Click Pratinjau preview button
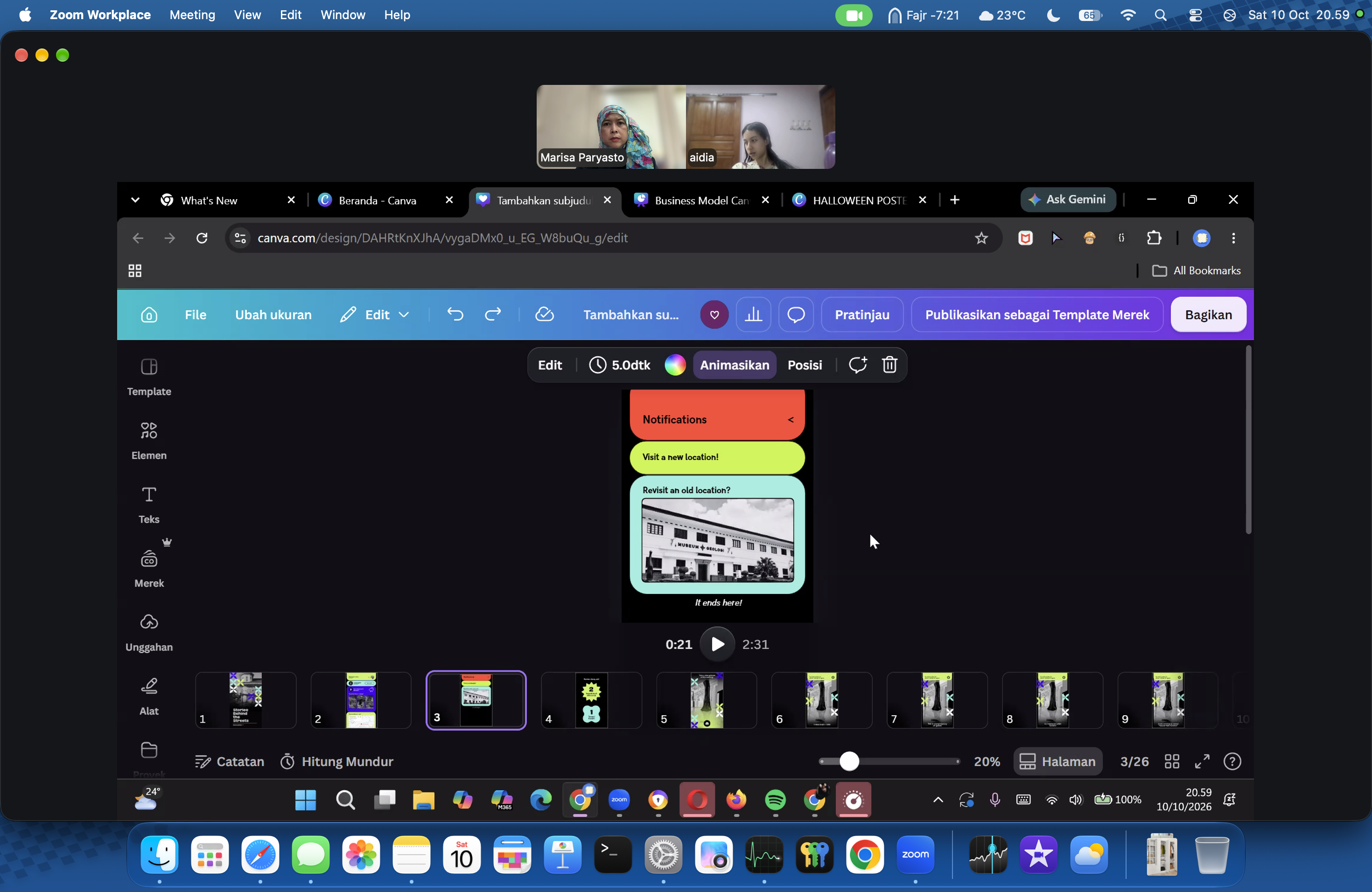This screenshot has width=1372, height=892. pos(862,314)
